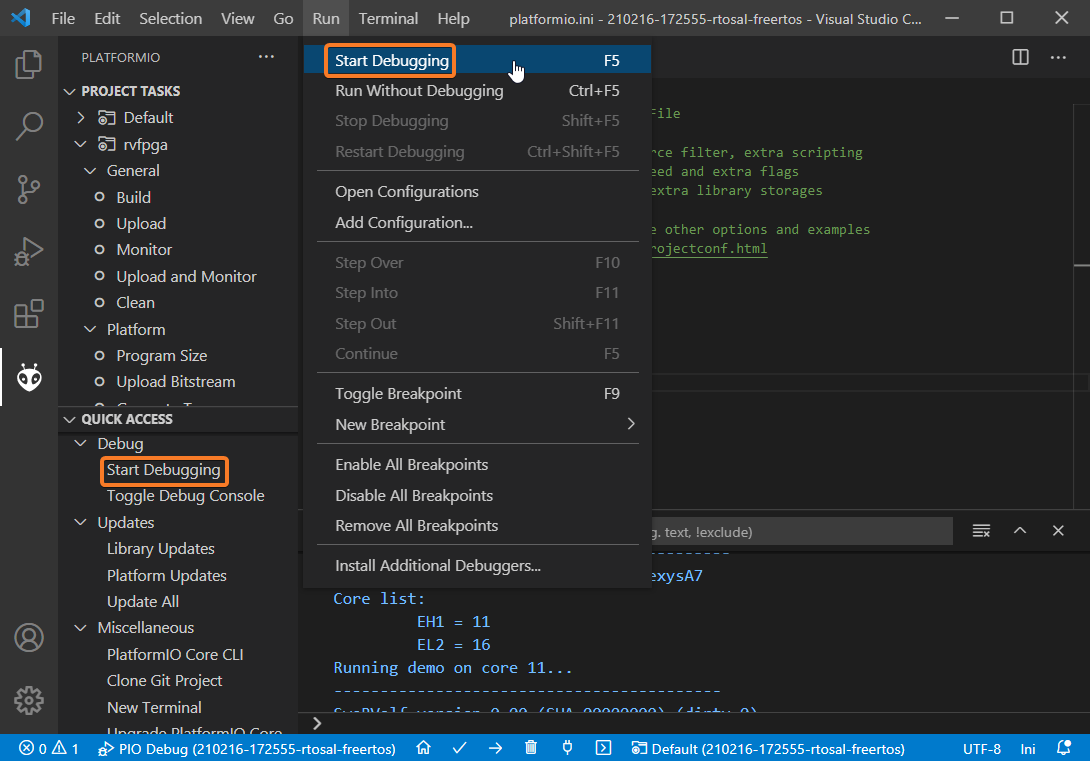Open the Search view in the activity bar
The width and height of the screenshot is (1090, 761).
pos(29,126)
